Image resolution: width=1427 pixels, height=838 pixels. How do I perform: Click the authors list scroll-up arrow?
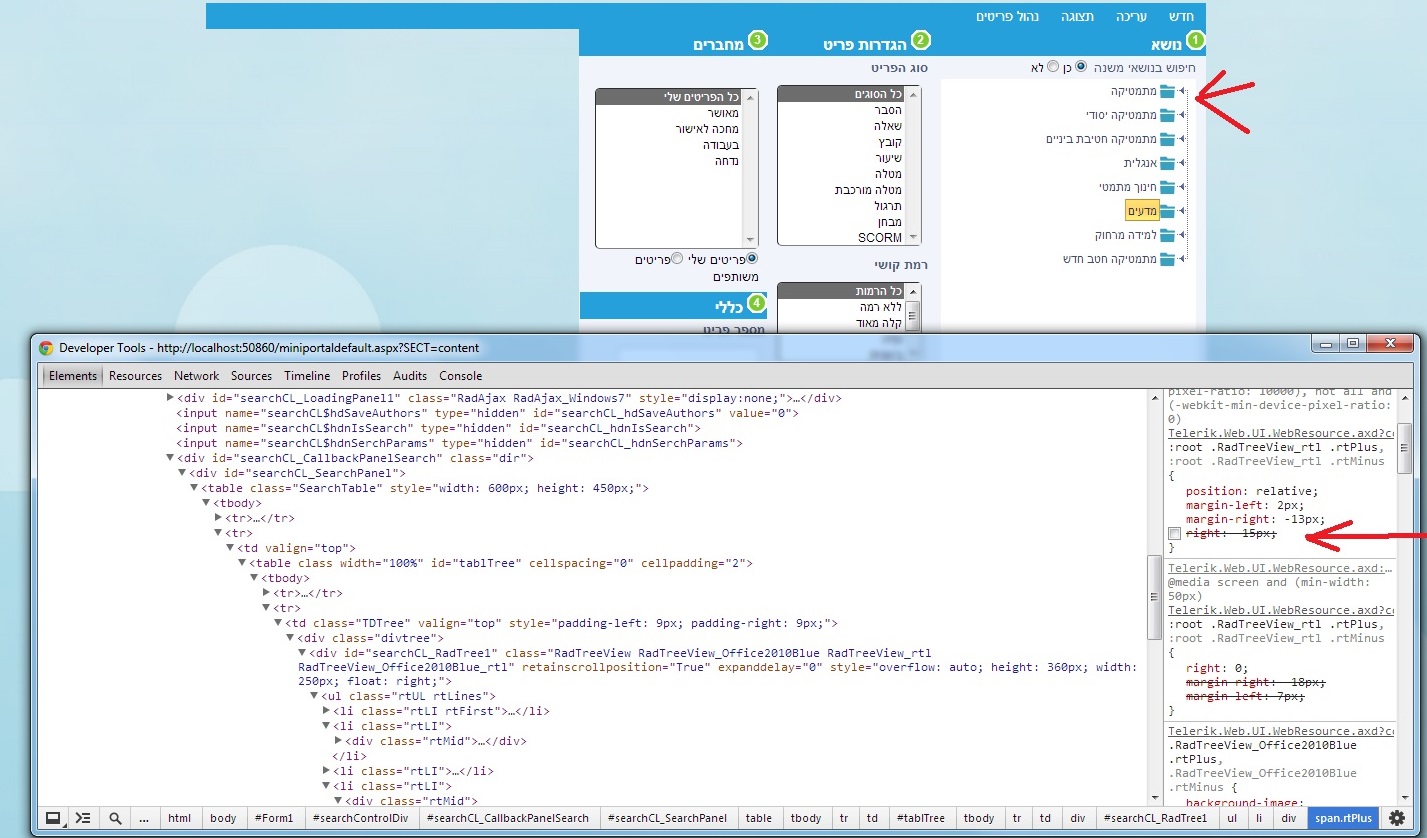tap(750, 96)
